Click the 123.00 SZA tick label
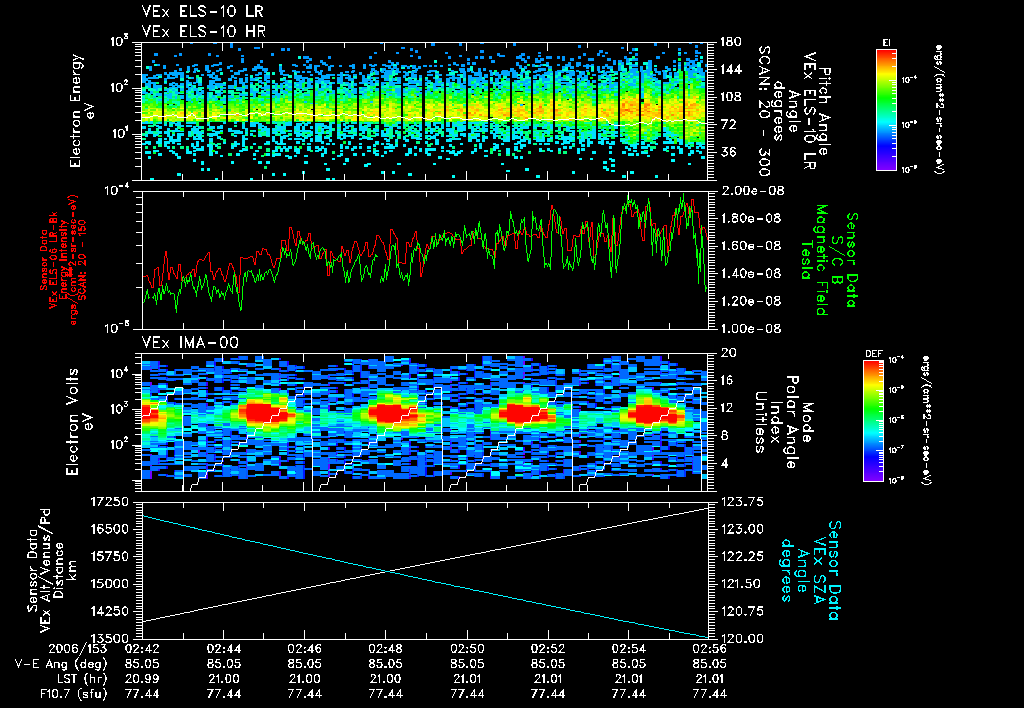 742,529
